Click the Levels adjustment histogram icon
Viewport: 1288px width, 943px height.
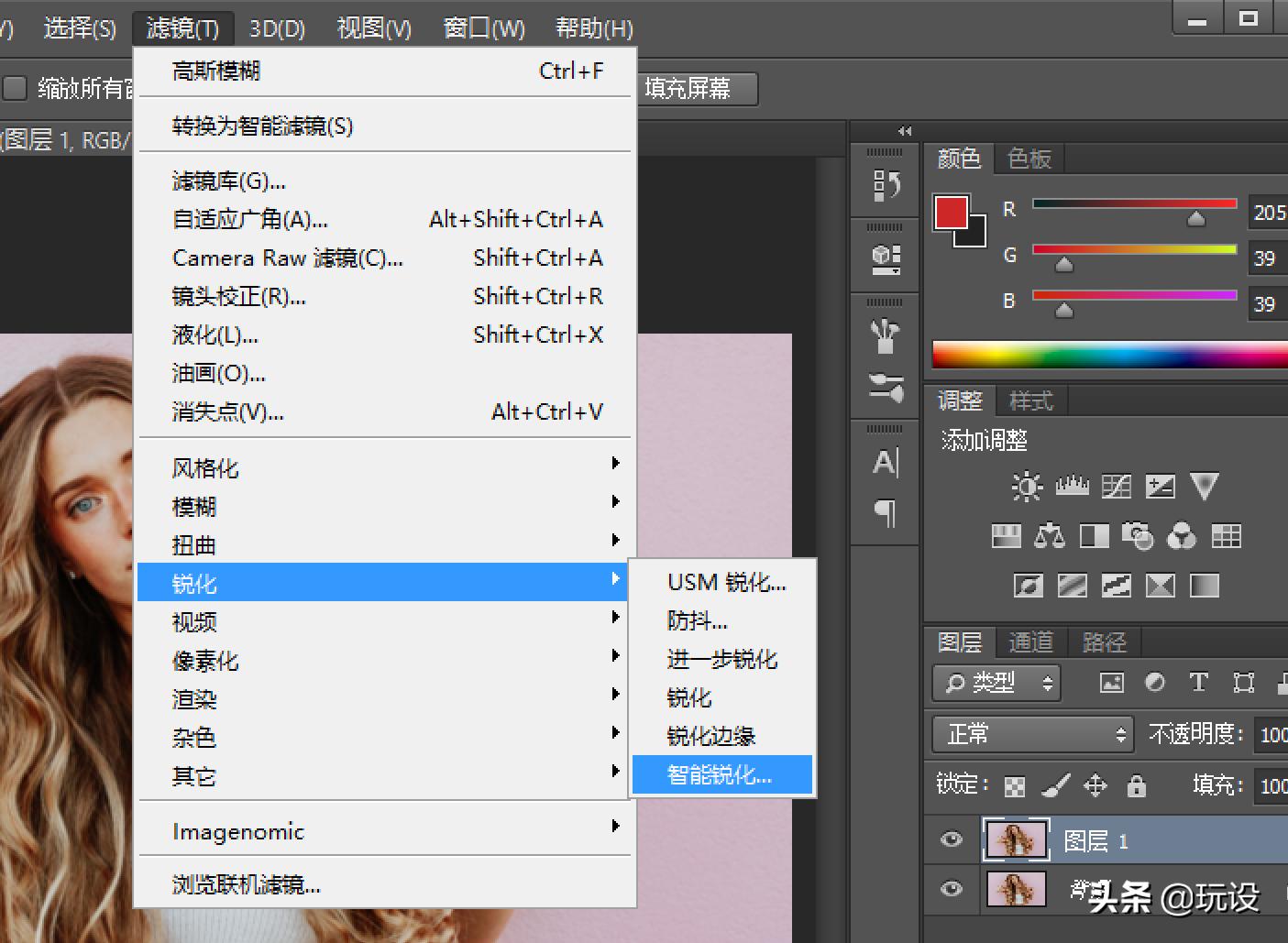coord(1071,486)
